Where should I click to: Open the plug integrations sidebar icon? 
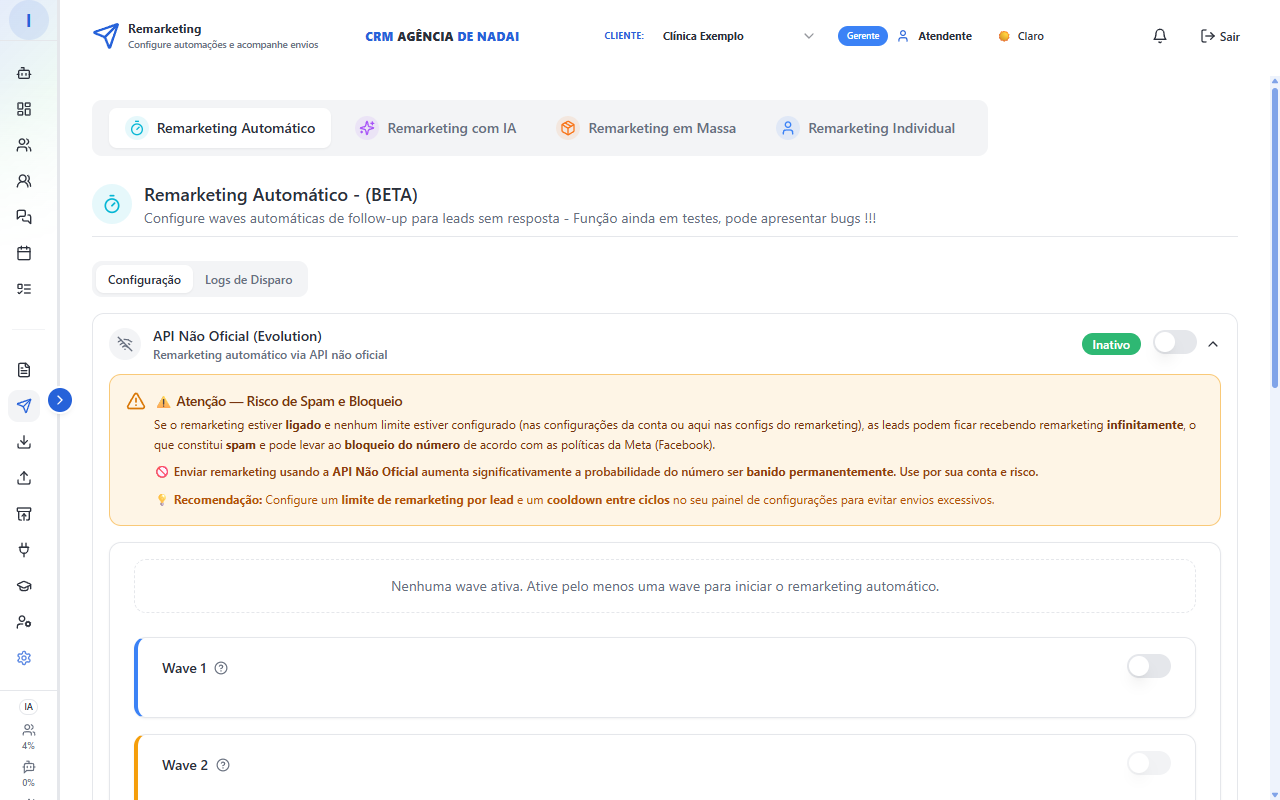click(24, 550)
